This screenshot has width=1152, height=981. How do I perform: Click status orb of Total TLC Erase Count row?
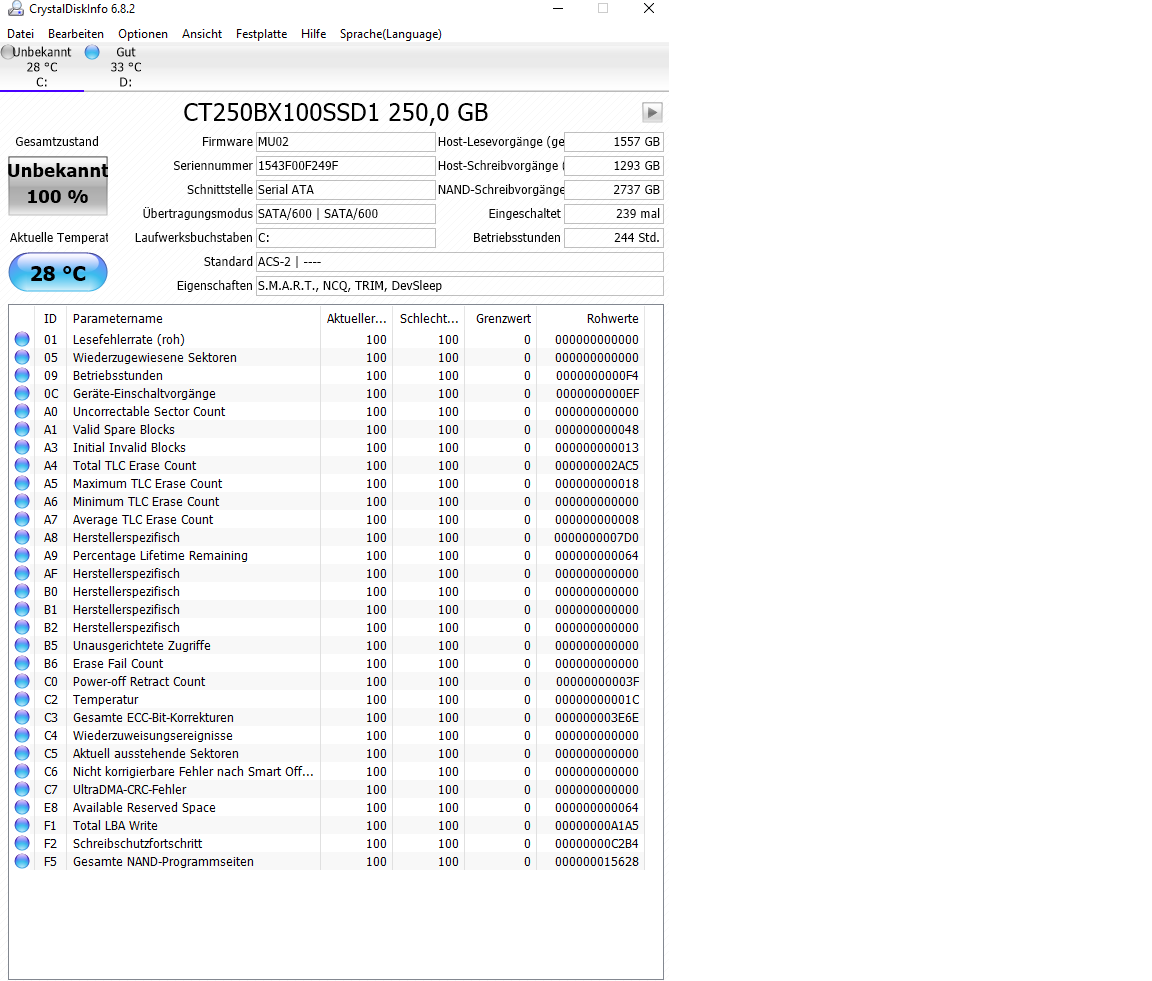tap(22, 465)
